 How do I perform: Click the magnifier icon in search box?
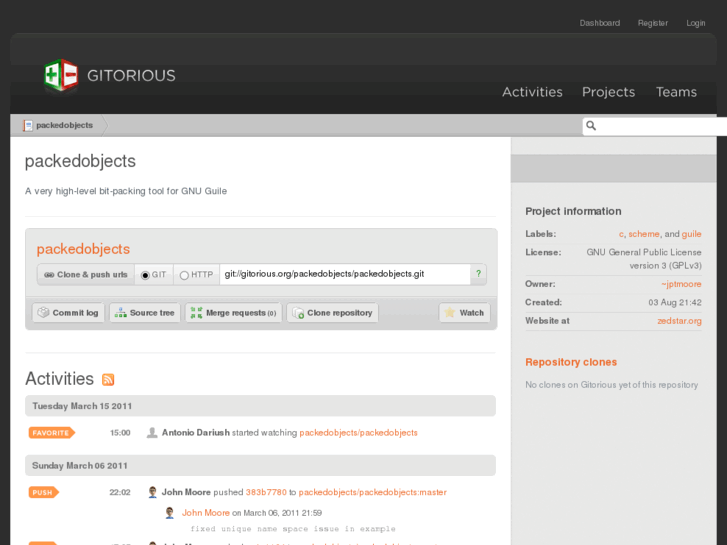click(x=591, y=126)
